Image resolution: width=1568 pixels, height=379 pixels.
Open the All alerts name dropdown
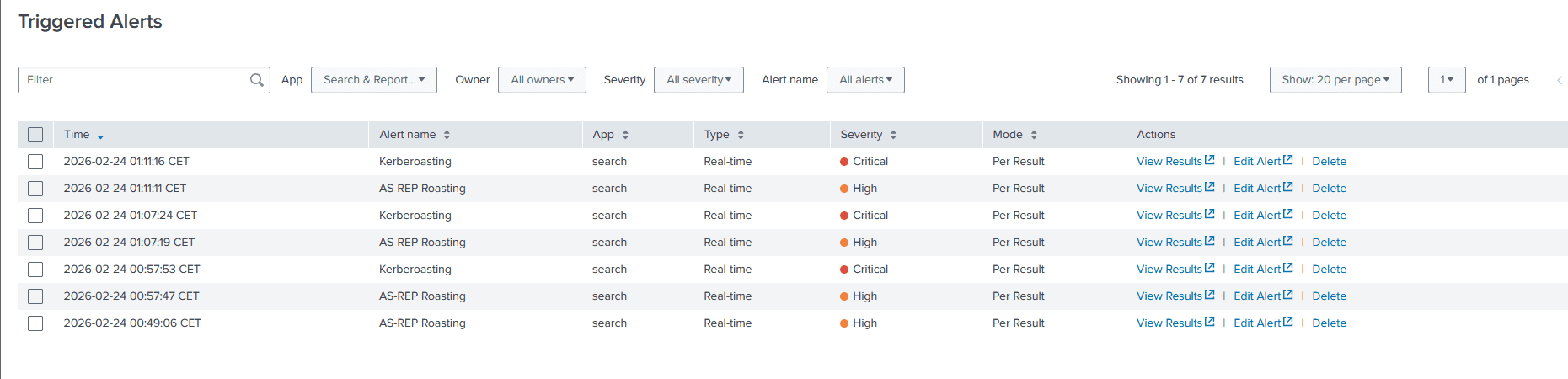point(865,80)
